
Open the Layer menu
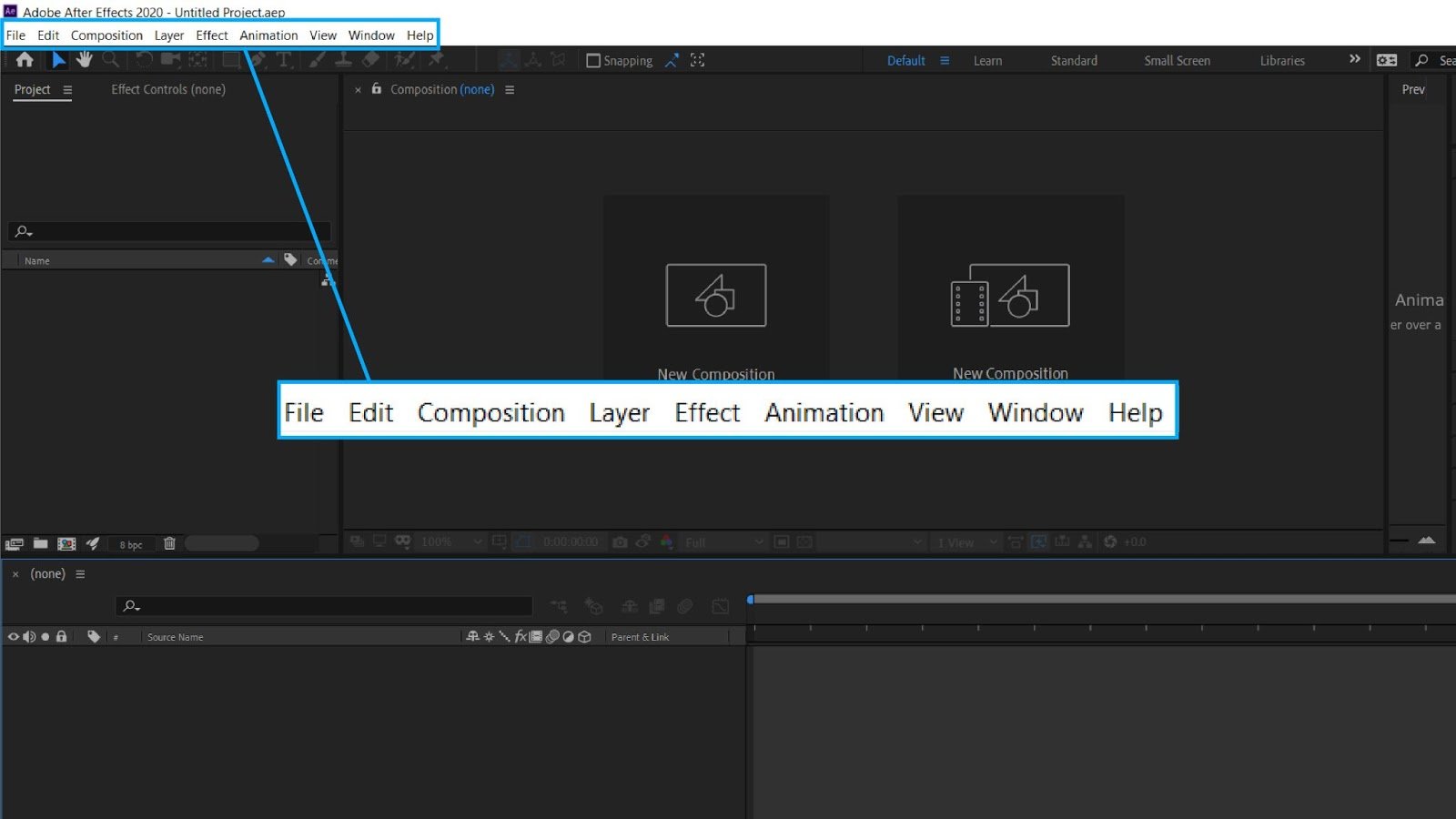point(169,35)
